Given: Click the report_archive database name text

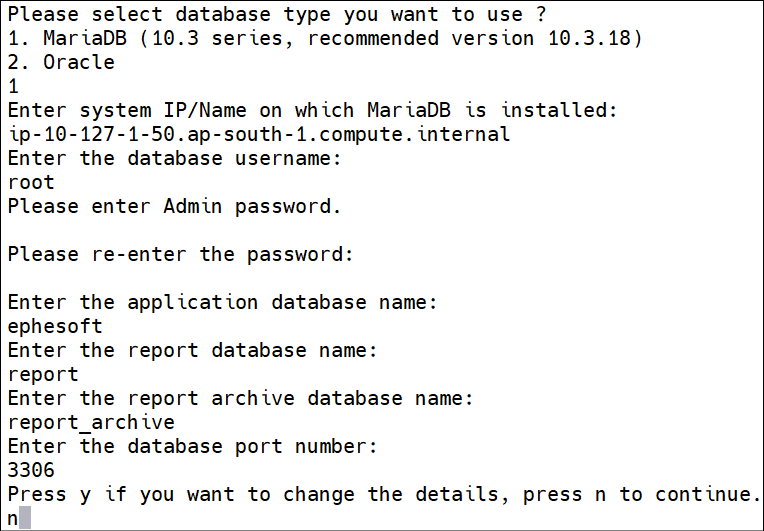Looking at the screenshot, I should click(x=91, y=422).
